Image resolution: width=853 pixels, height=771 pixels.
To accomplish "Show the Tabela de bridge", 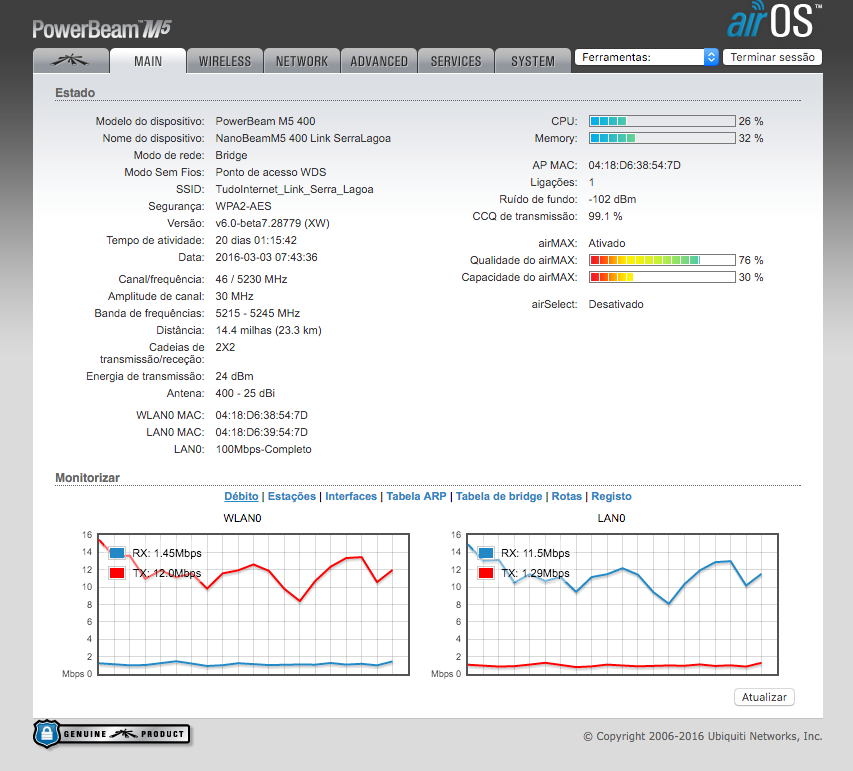I will (x=499, y=496).
